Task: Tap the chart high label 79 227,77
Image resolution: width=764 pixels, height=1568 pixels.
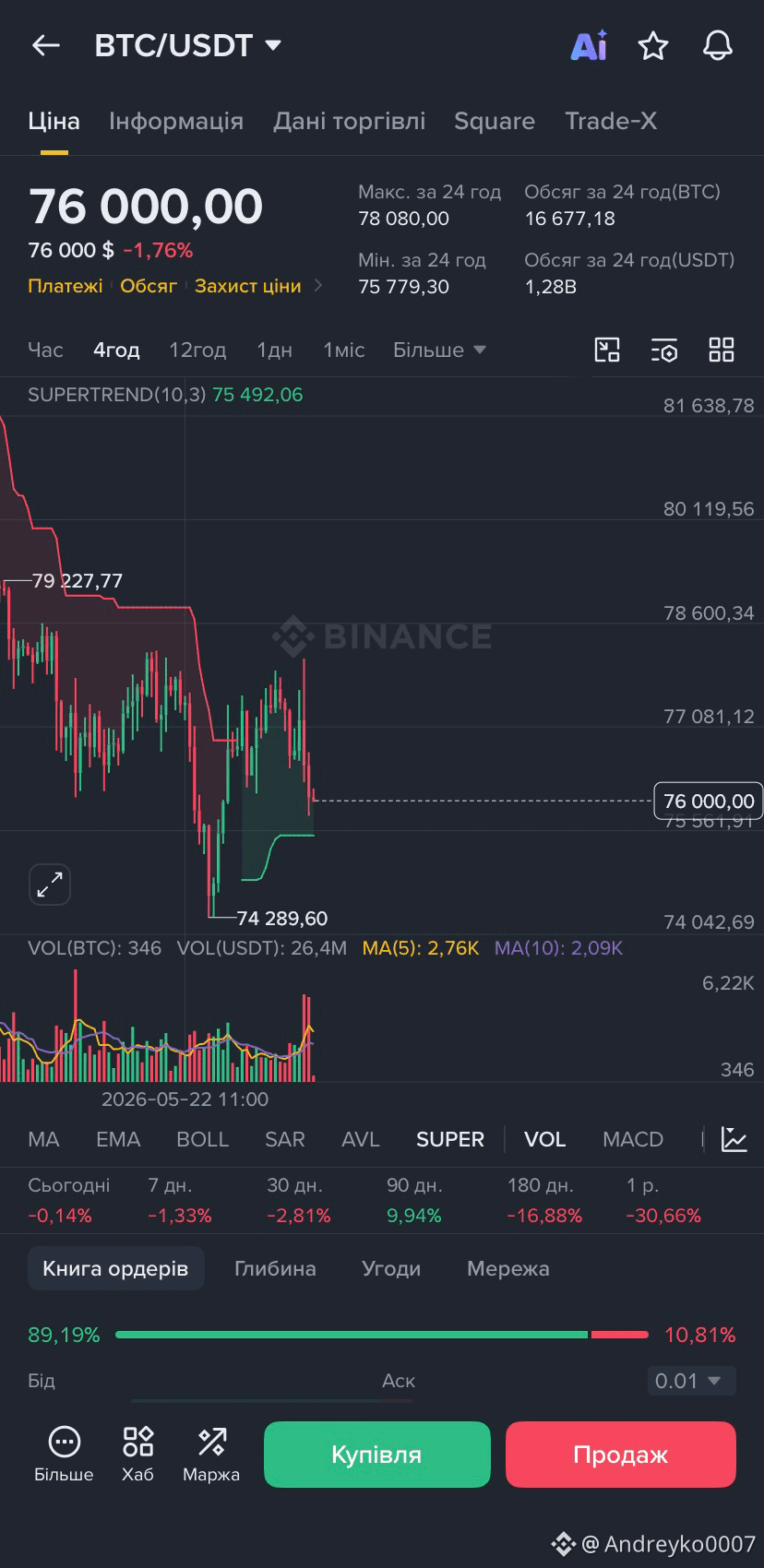Action: point(77,580)
